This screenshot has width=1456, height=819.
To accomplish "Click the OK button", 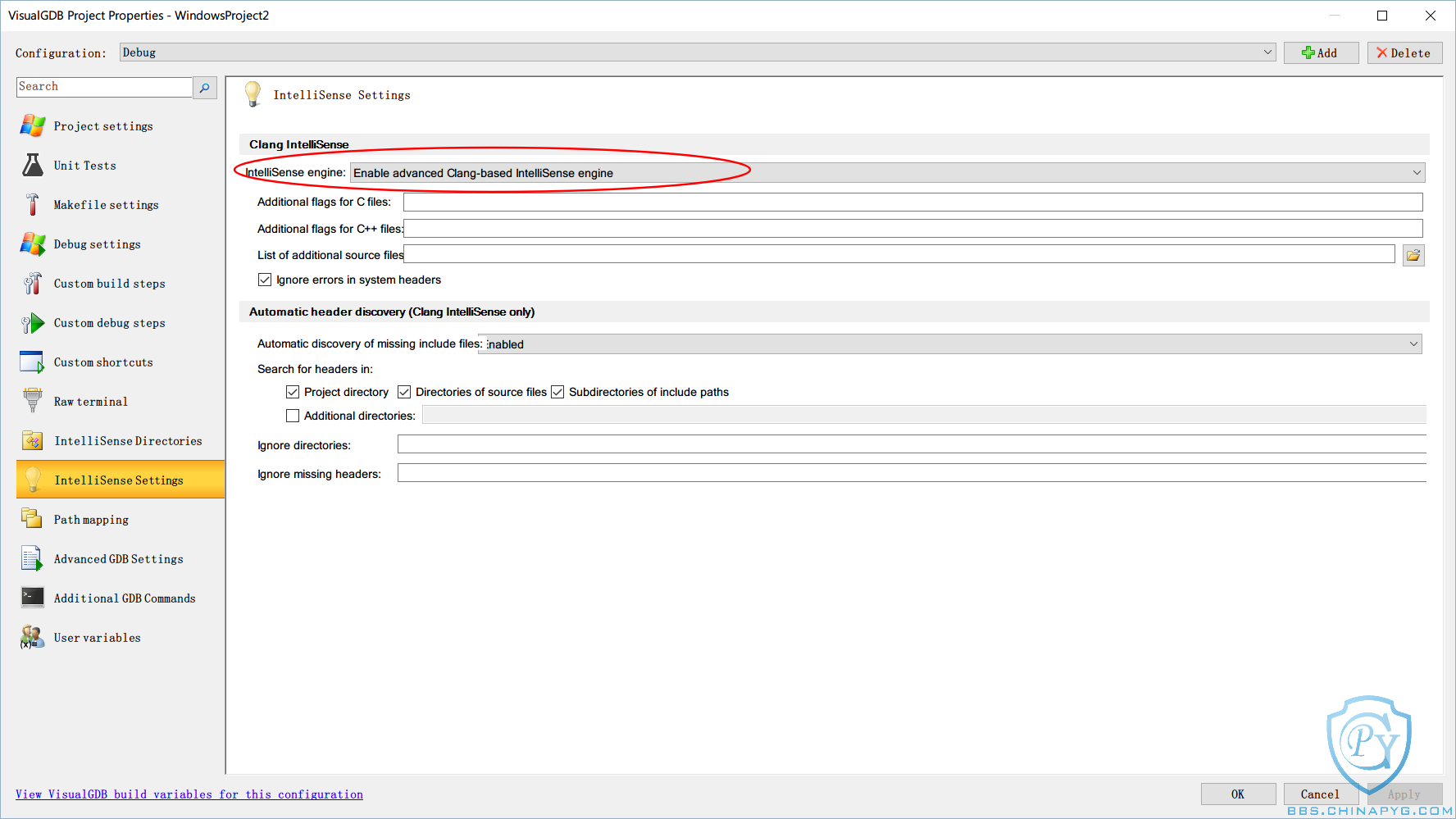I will point(1238,794).
